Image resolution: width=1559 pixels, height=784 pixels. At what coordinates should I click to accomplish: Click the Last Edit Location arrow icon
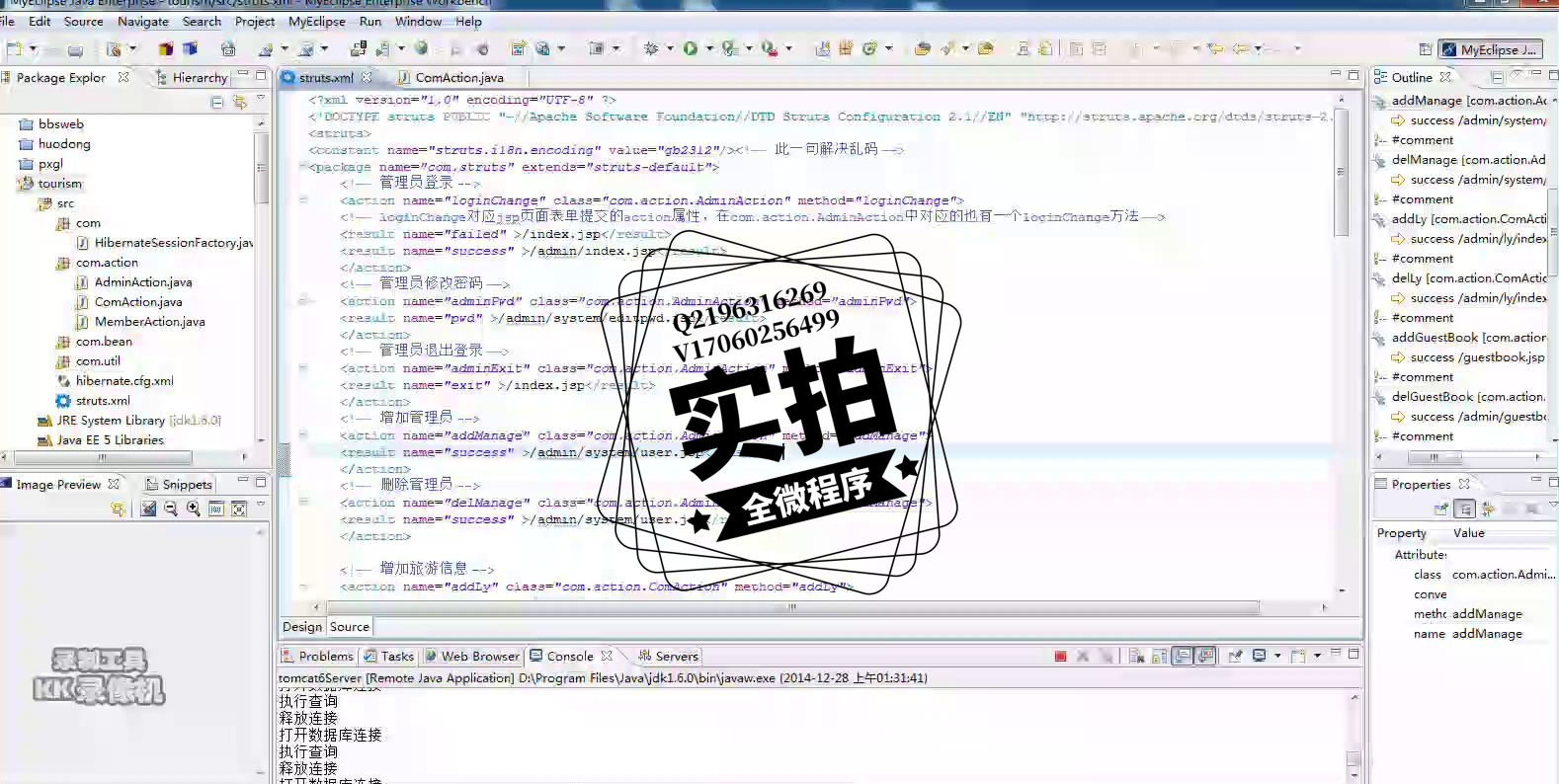(x=1215, y=48)
